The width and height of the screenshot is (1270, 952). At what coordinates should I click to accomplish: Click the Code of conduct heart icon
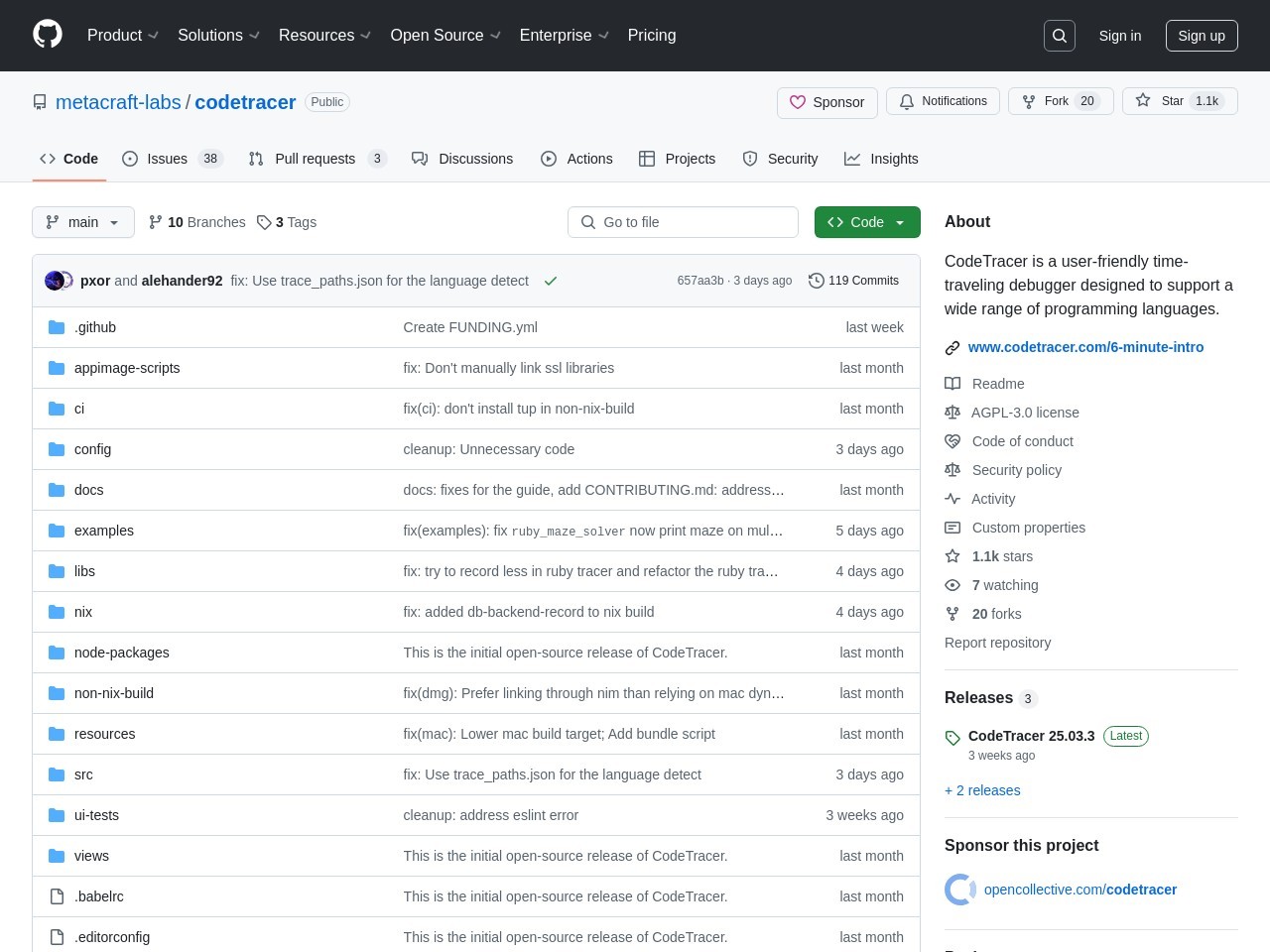952,441
